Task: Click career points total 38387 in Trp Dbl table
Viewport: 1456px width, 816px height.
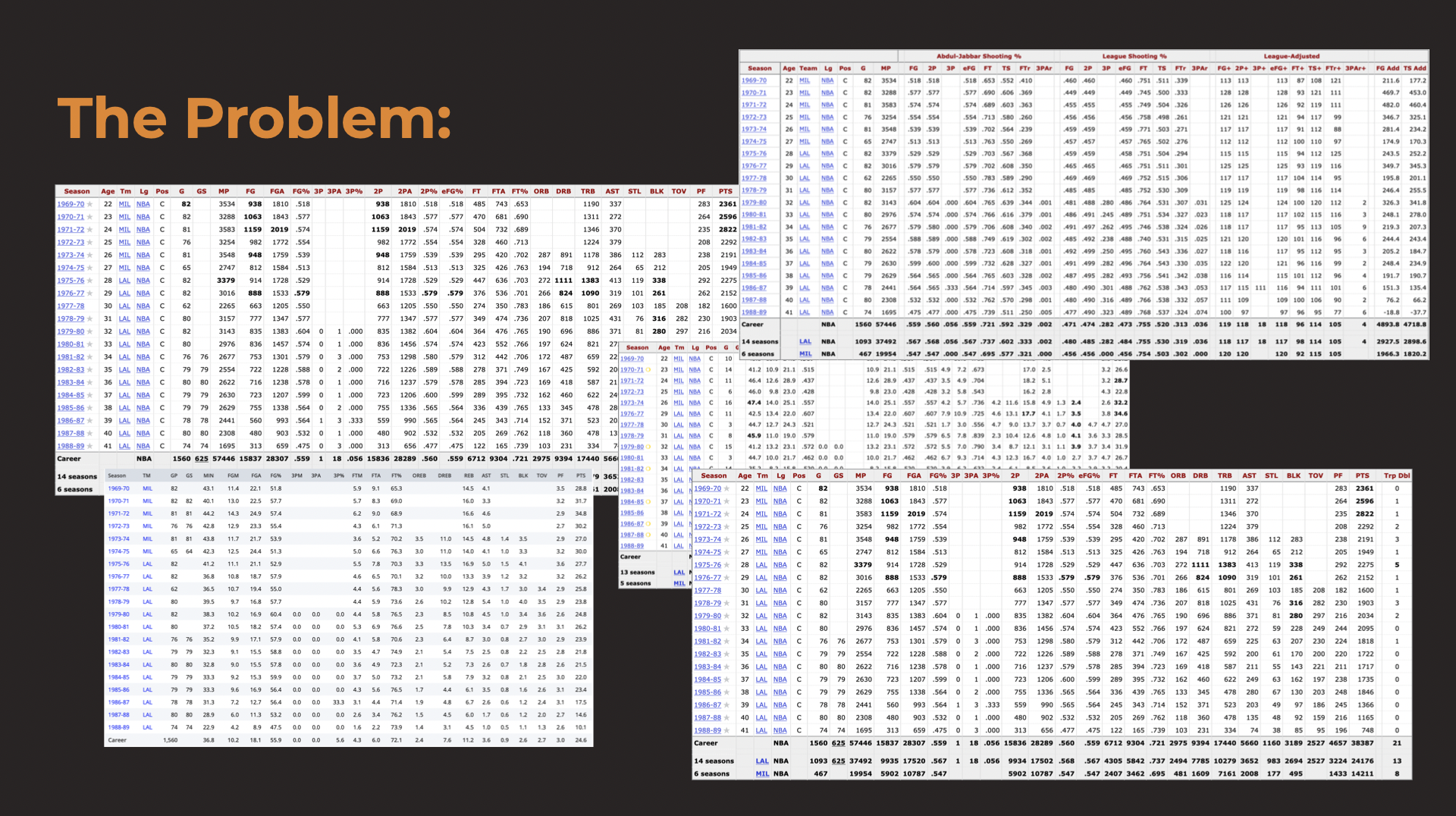Action: 1362,743
